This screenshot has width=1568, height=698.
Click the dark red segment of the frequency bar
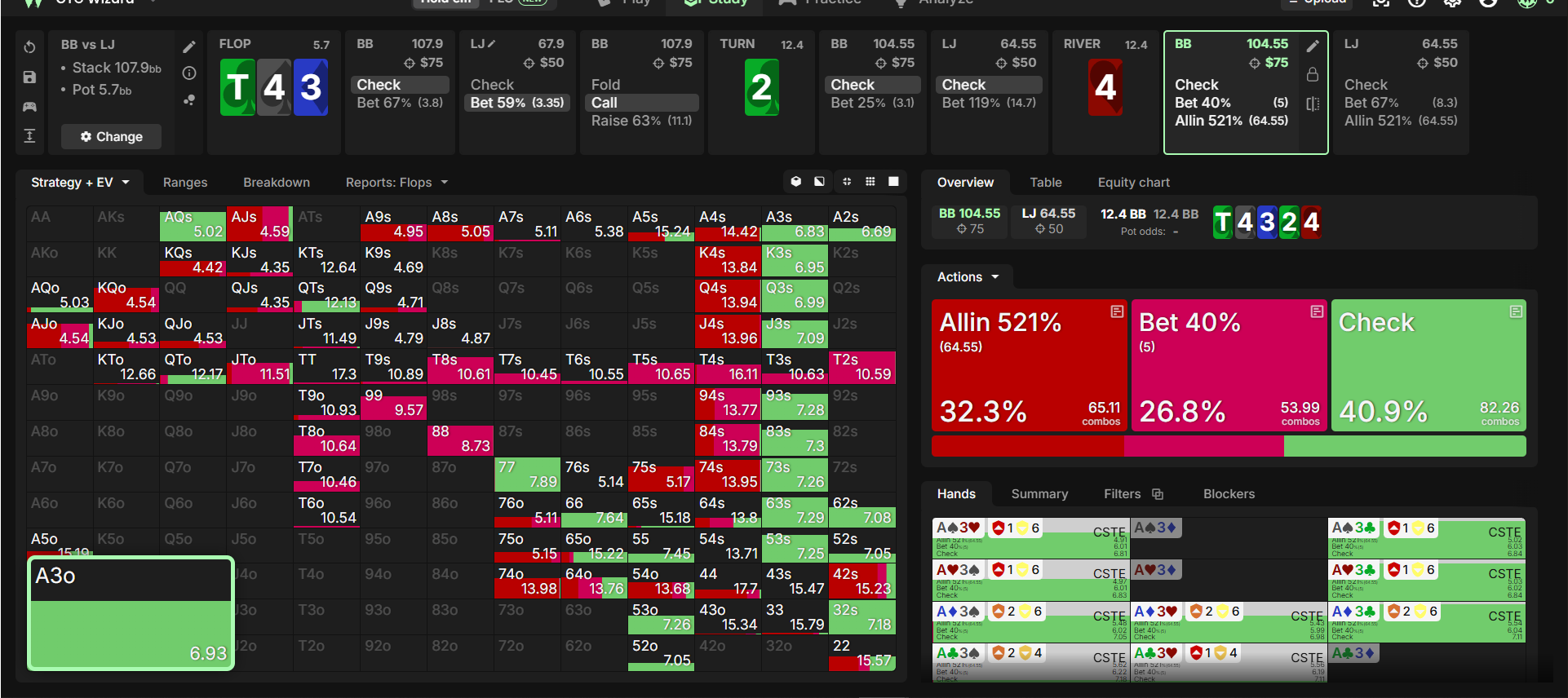[1028, 446]
